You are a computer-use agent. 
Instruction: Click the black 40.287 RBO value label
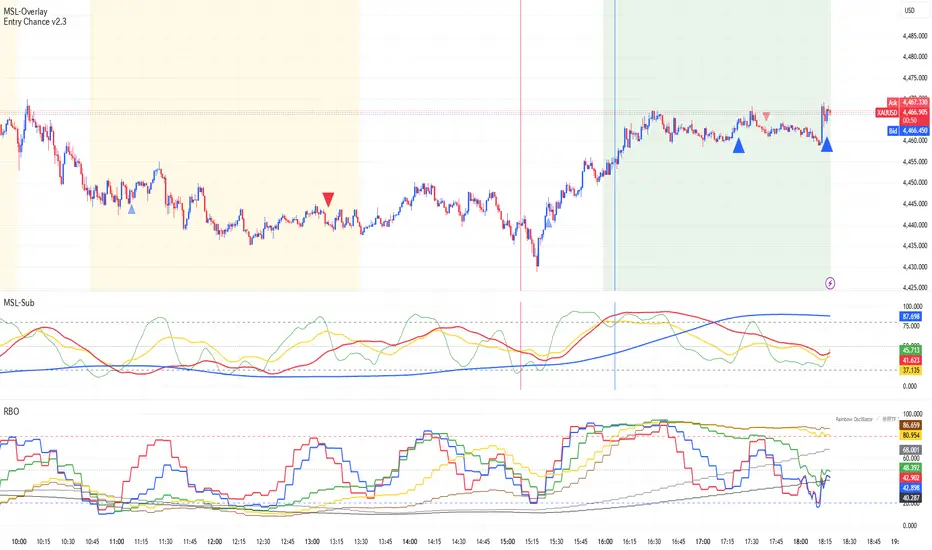[911, 498]
